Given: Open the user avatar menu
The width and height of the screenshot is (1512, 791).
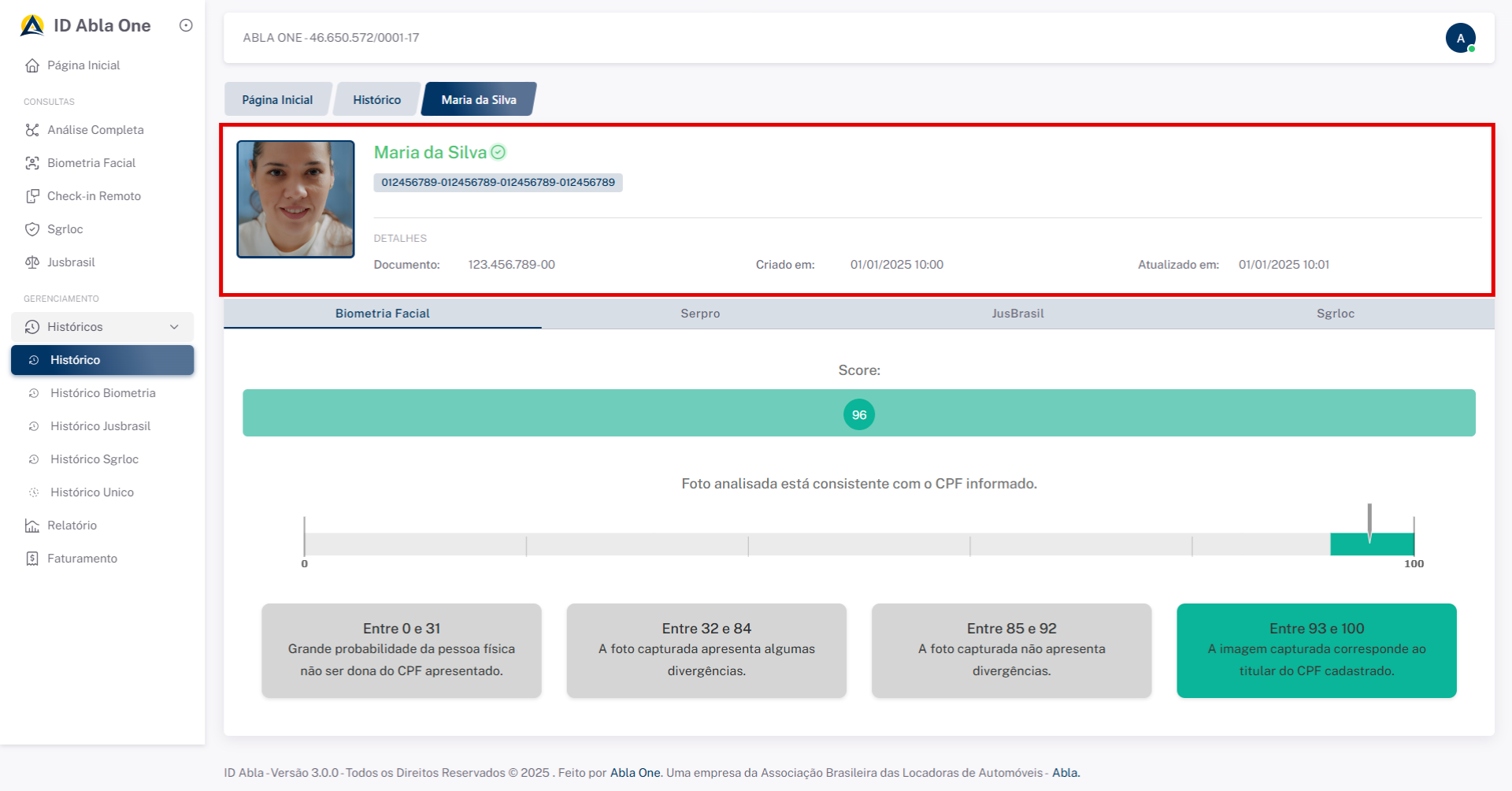Looking at the screenshot, I should (x=1460, y=38).
